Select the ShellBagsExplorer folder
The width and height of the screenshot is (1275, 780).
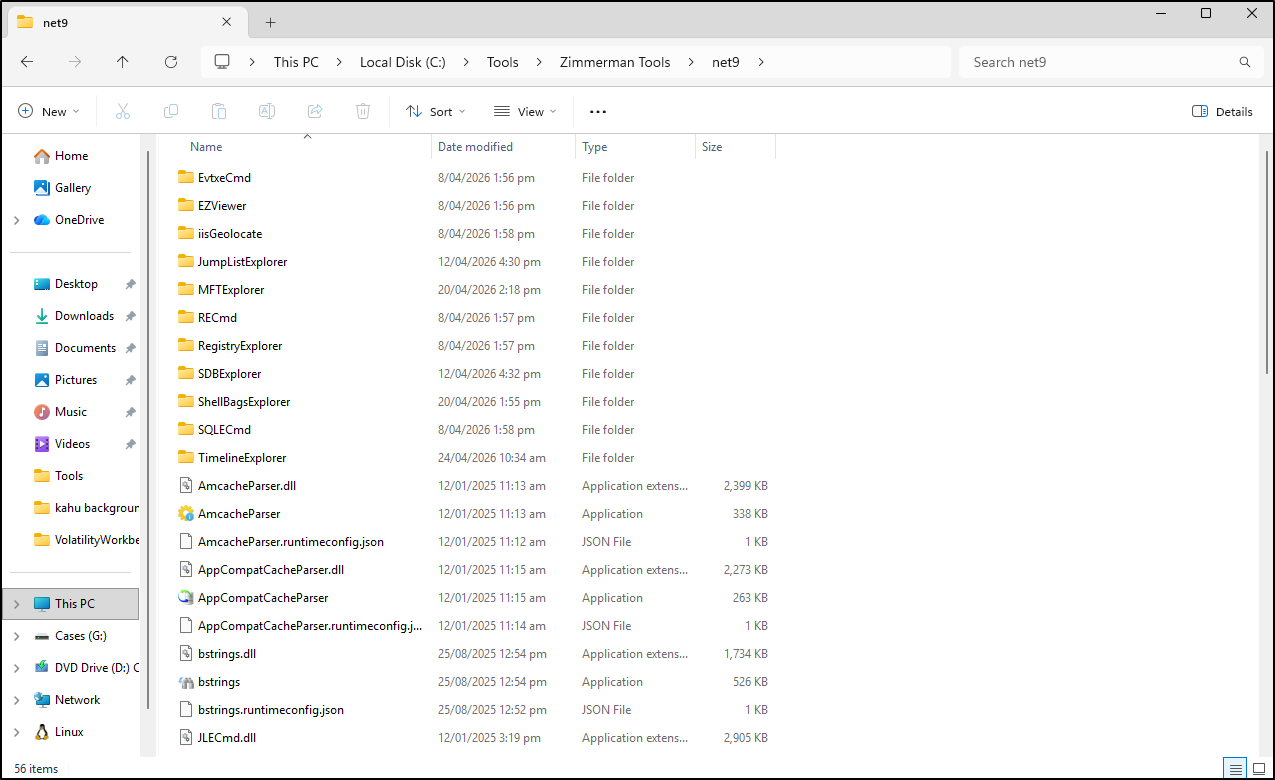(244, 402)
